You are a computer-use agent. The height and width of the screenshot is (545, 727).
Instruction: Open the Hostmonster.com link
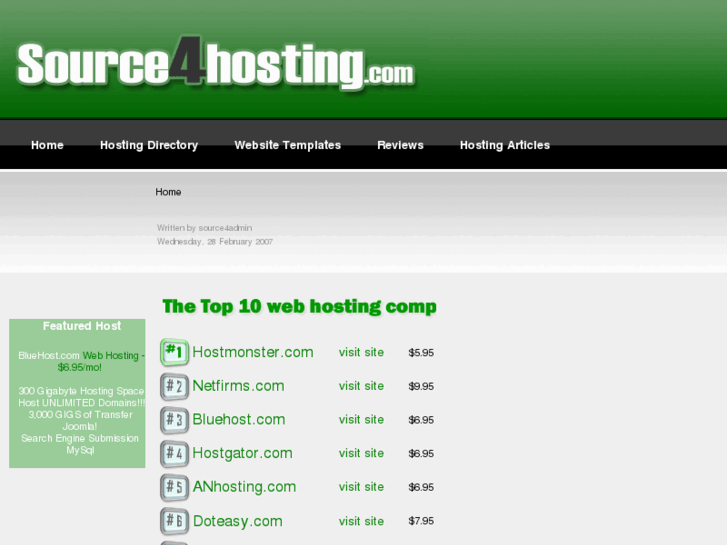[x=253, y=352]
